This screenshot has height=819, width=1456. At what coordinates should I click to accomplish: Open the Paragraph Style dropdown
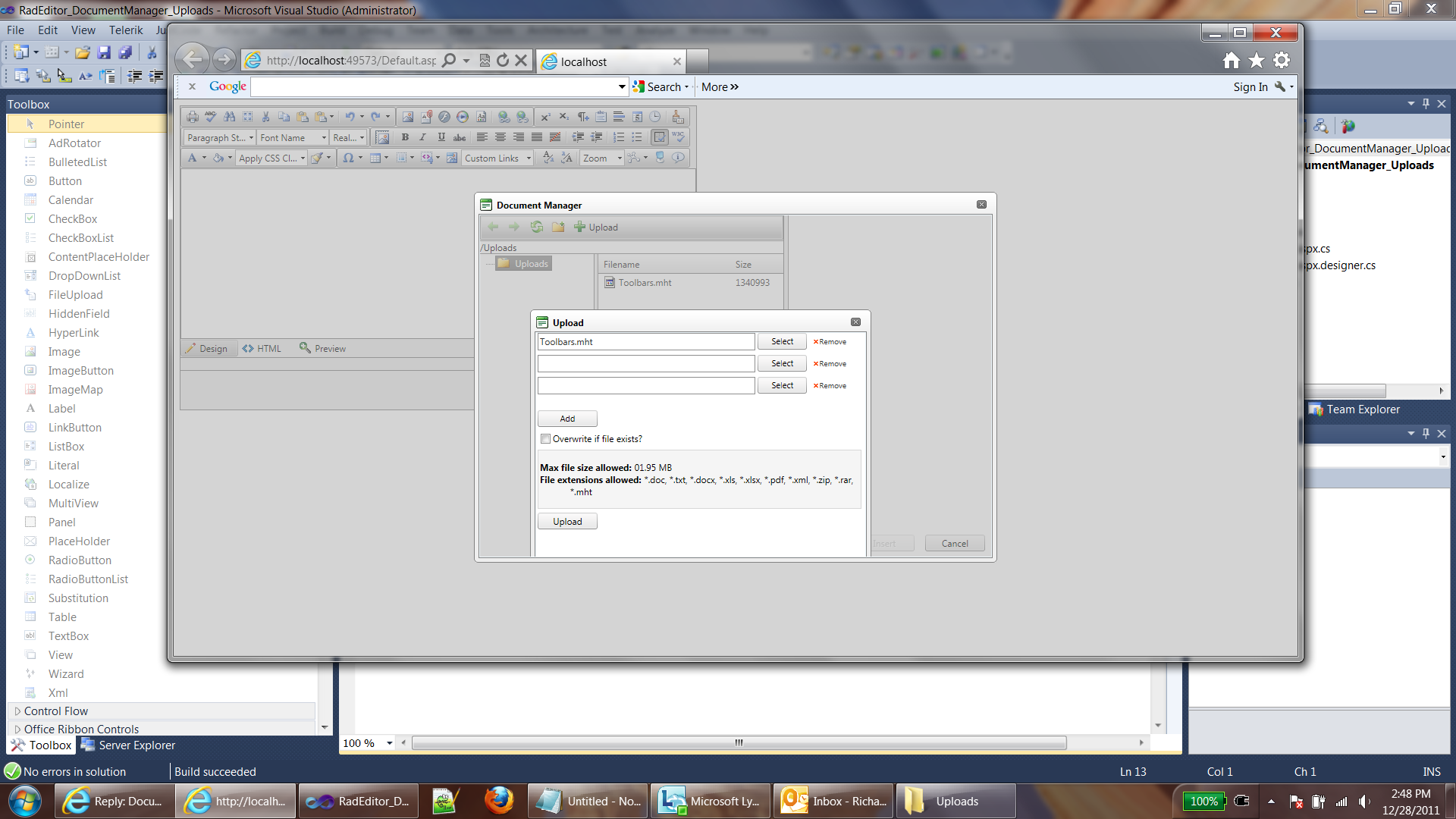220,137
